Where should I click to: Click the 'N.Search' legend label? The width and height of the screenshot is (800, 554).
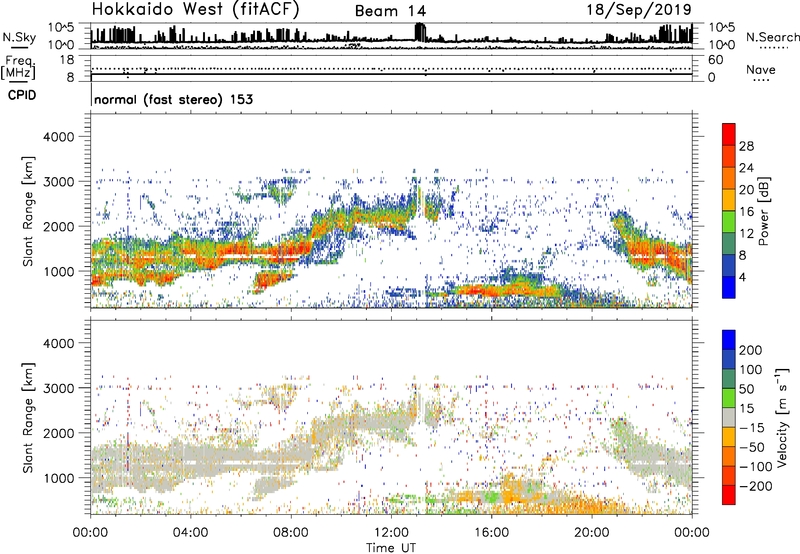772,37
